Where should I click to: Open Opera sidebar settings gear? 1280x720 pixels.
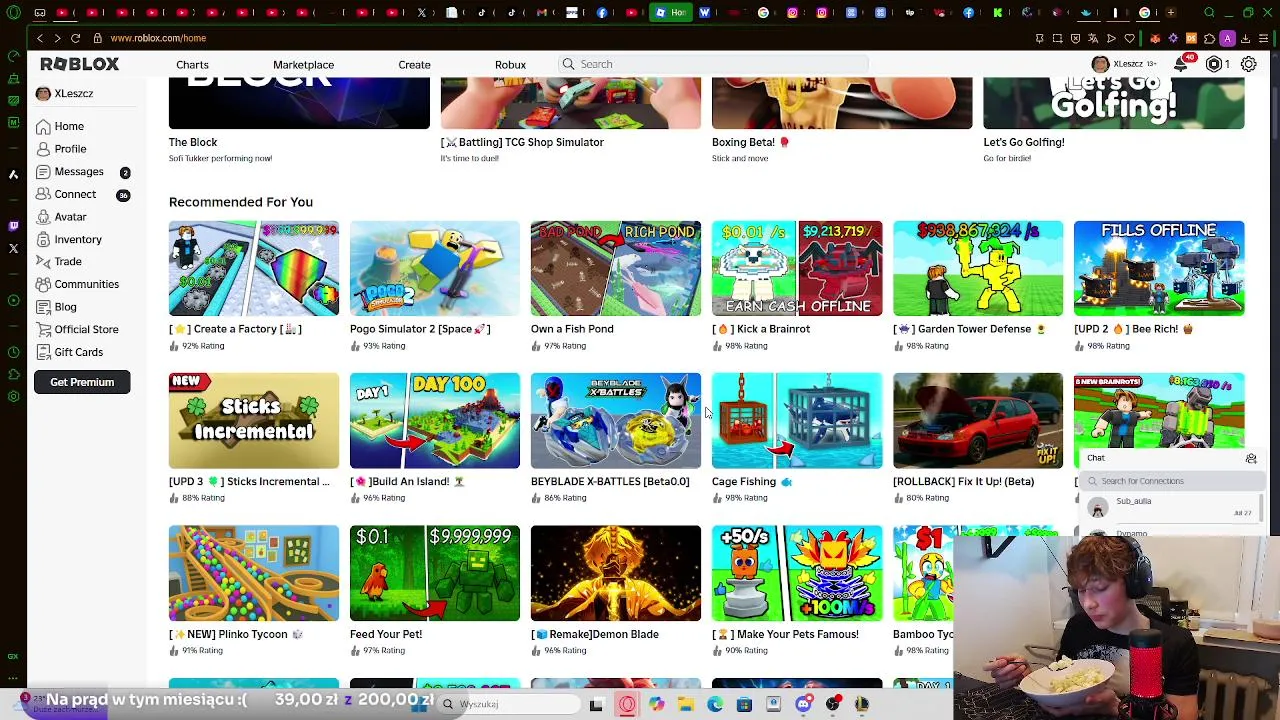(13, 397)
